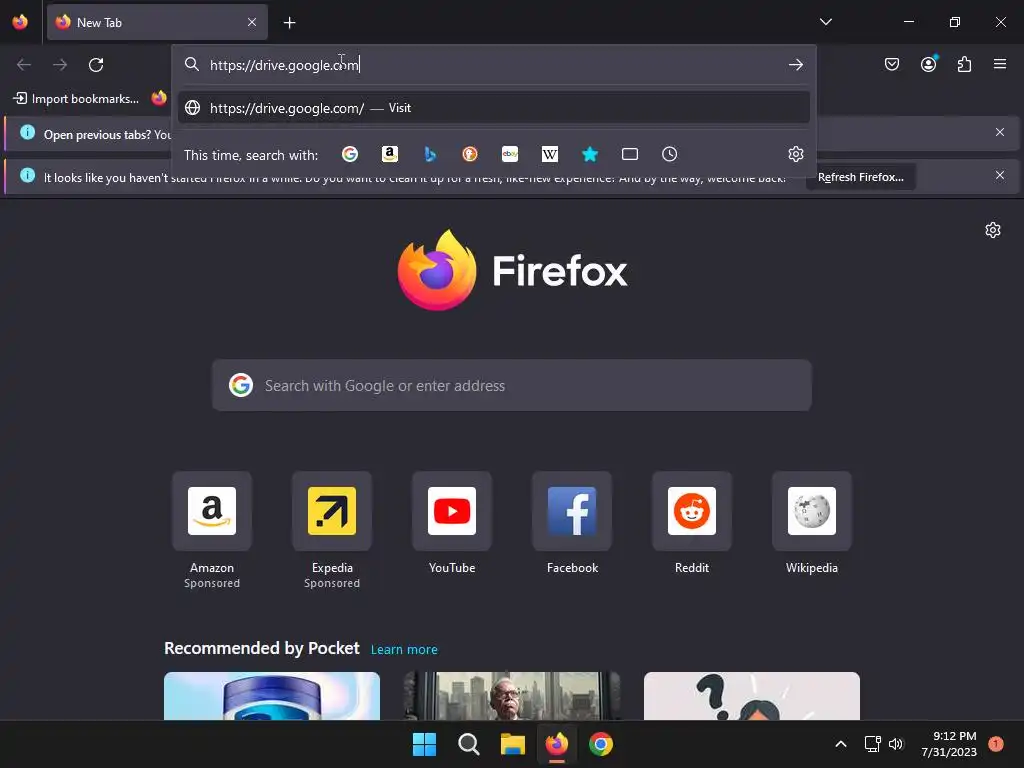Open a new tab with plus button
The image size is (1024, 768).
pyautogui.click(x=289, y=23)
